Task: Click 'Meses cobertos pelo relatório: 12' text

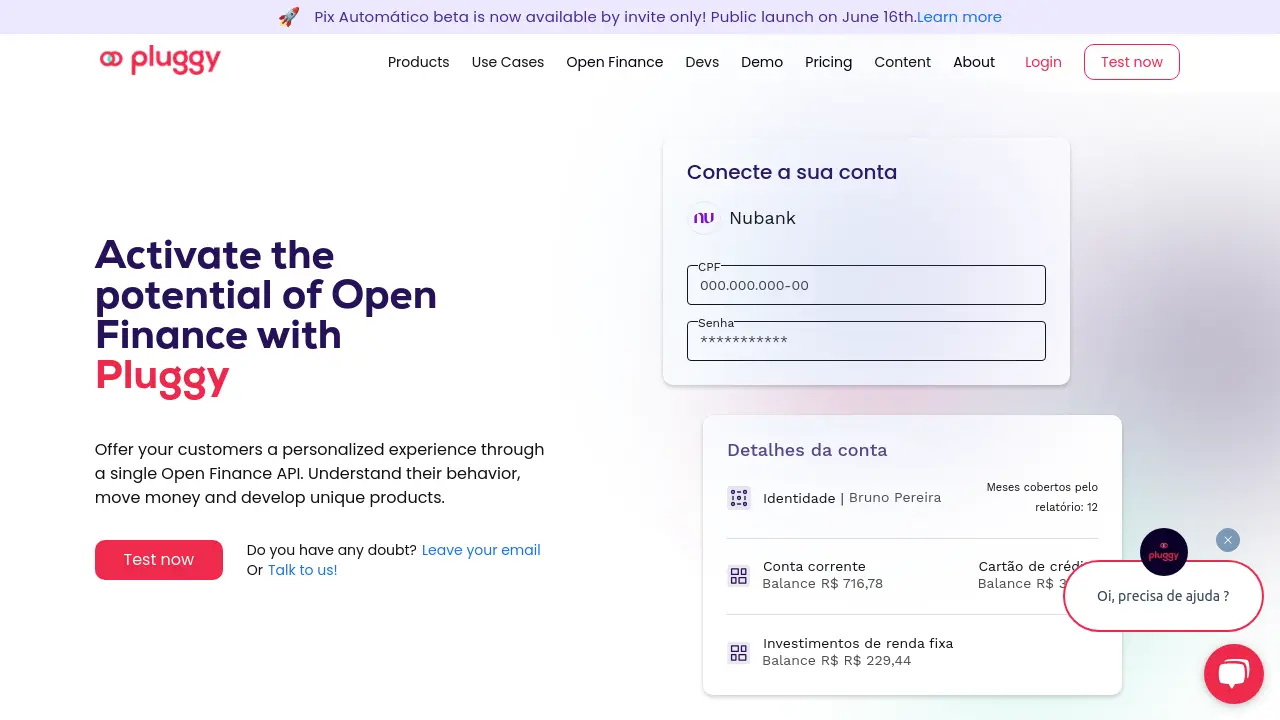Action: [x=1042, y=497]
